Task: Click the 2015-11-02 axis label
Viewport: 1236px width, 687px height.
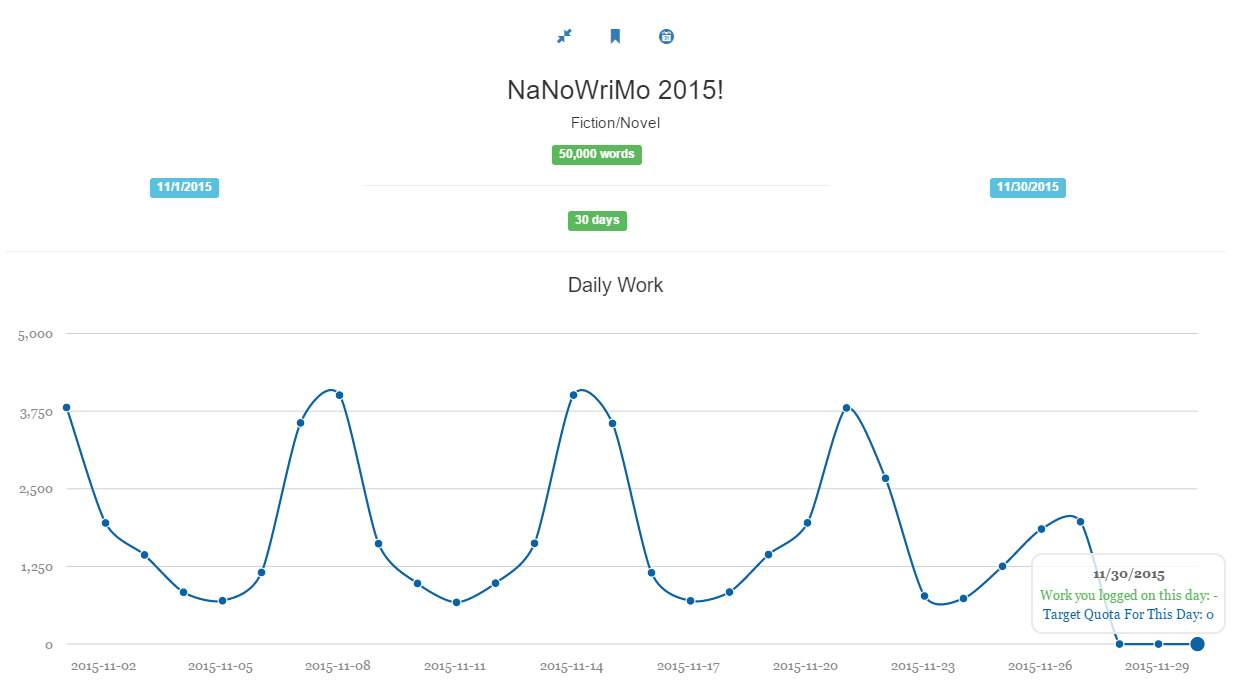Action: pyautogui.click(x=103, y=666)
